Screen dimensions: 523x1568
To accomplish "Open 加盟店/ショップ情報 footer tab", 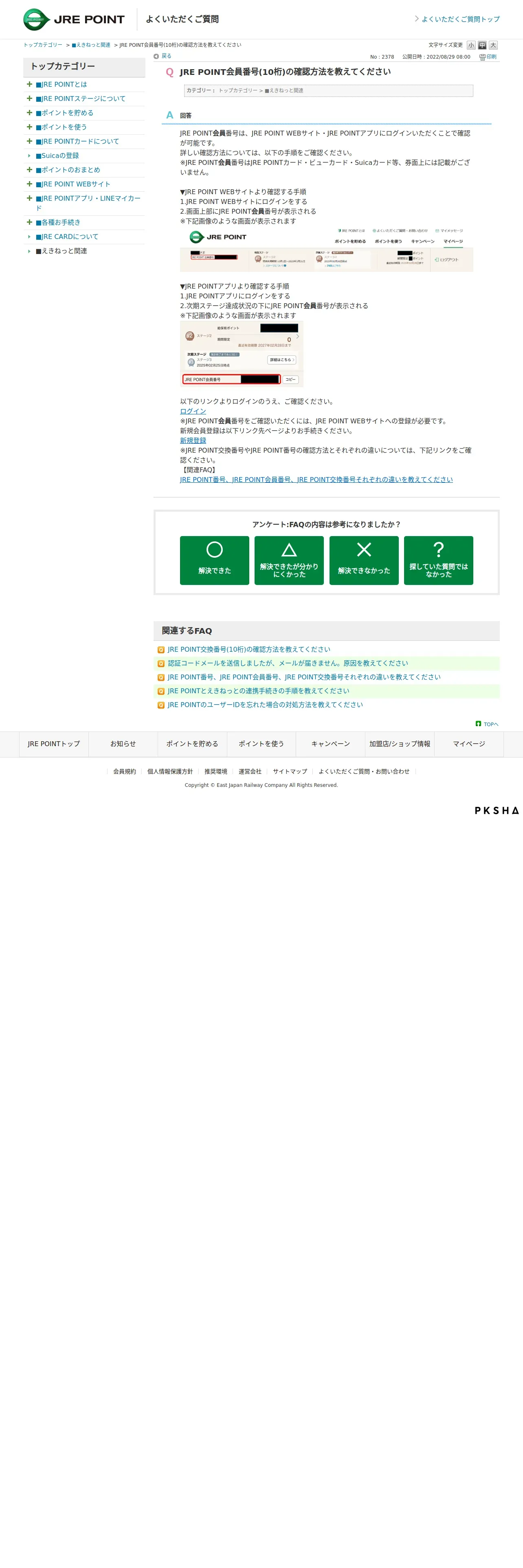I will click(x=400, y=744).
